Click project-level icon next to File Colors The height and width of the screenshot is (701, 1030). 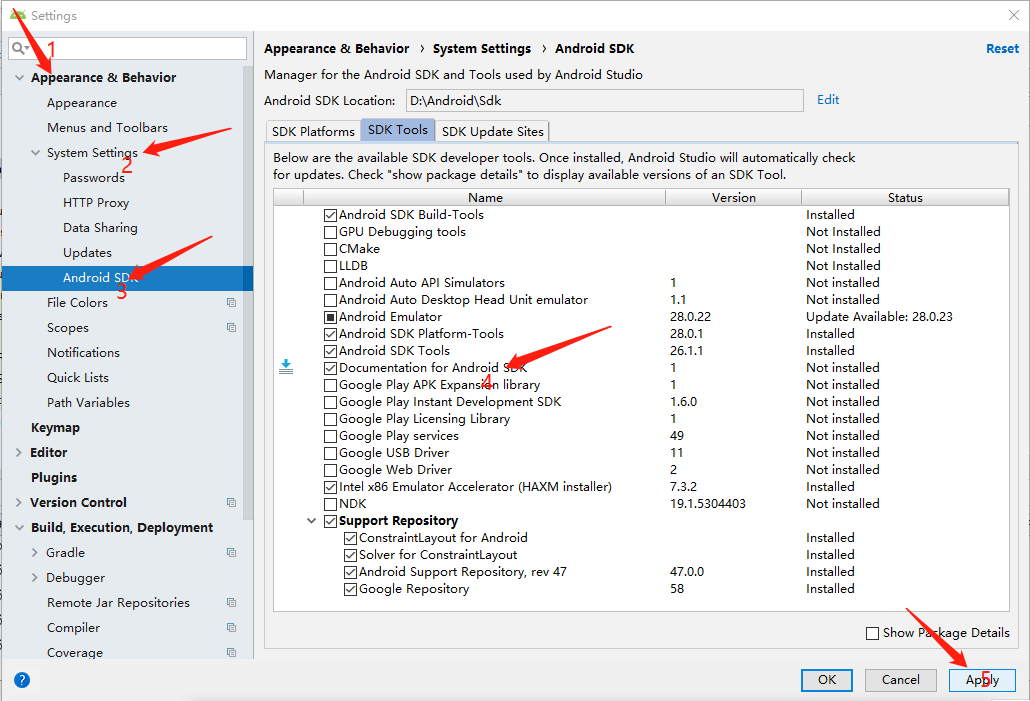(x=231, y=303)
